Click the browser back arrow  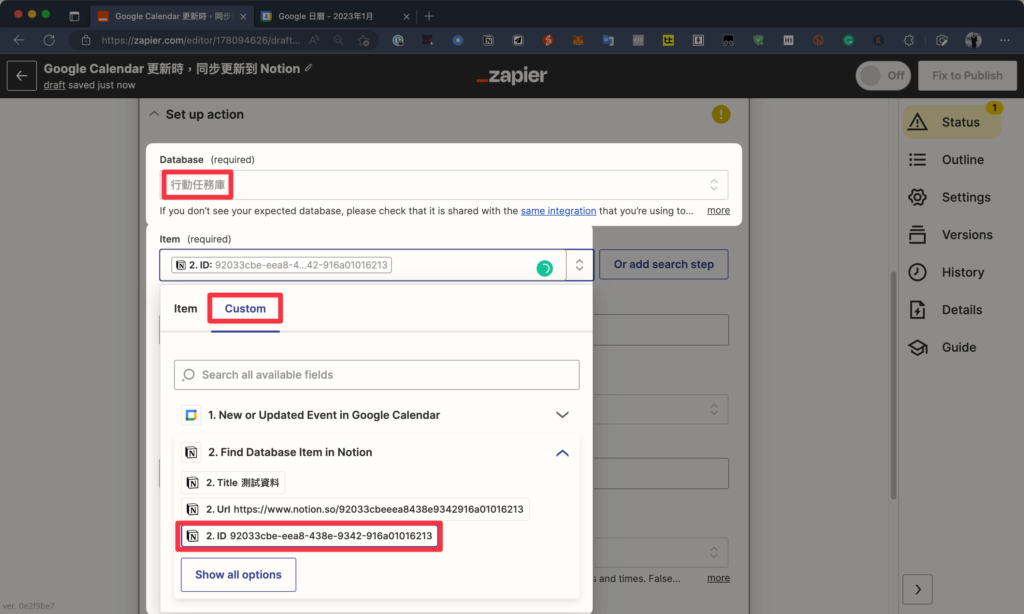point(19,40)
